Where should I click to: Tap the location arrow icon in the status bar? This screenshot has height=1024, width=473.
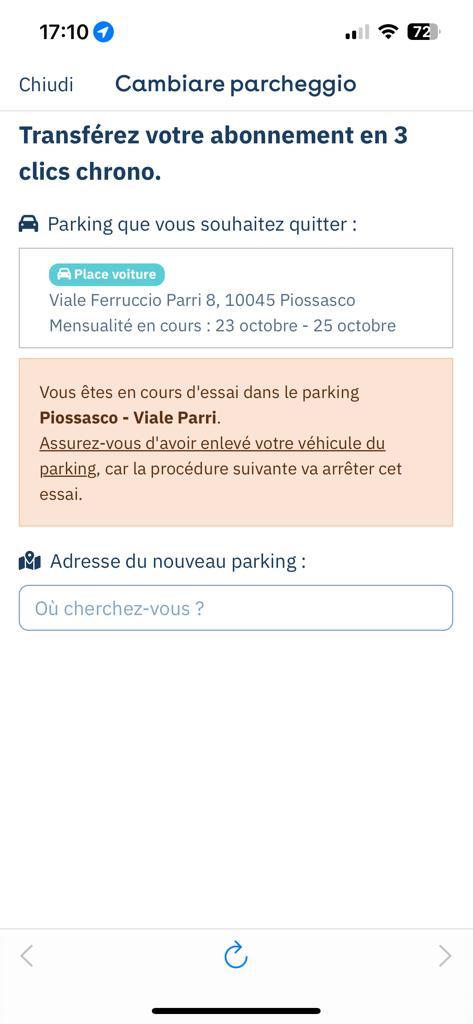(x=103, y=31)
